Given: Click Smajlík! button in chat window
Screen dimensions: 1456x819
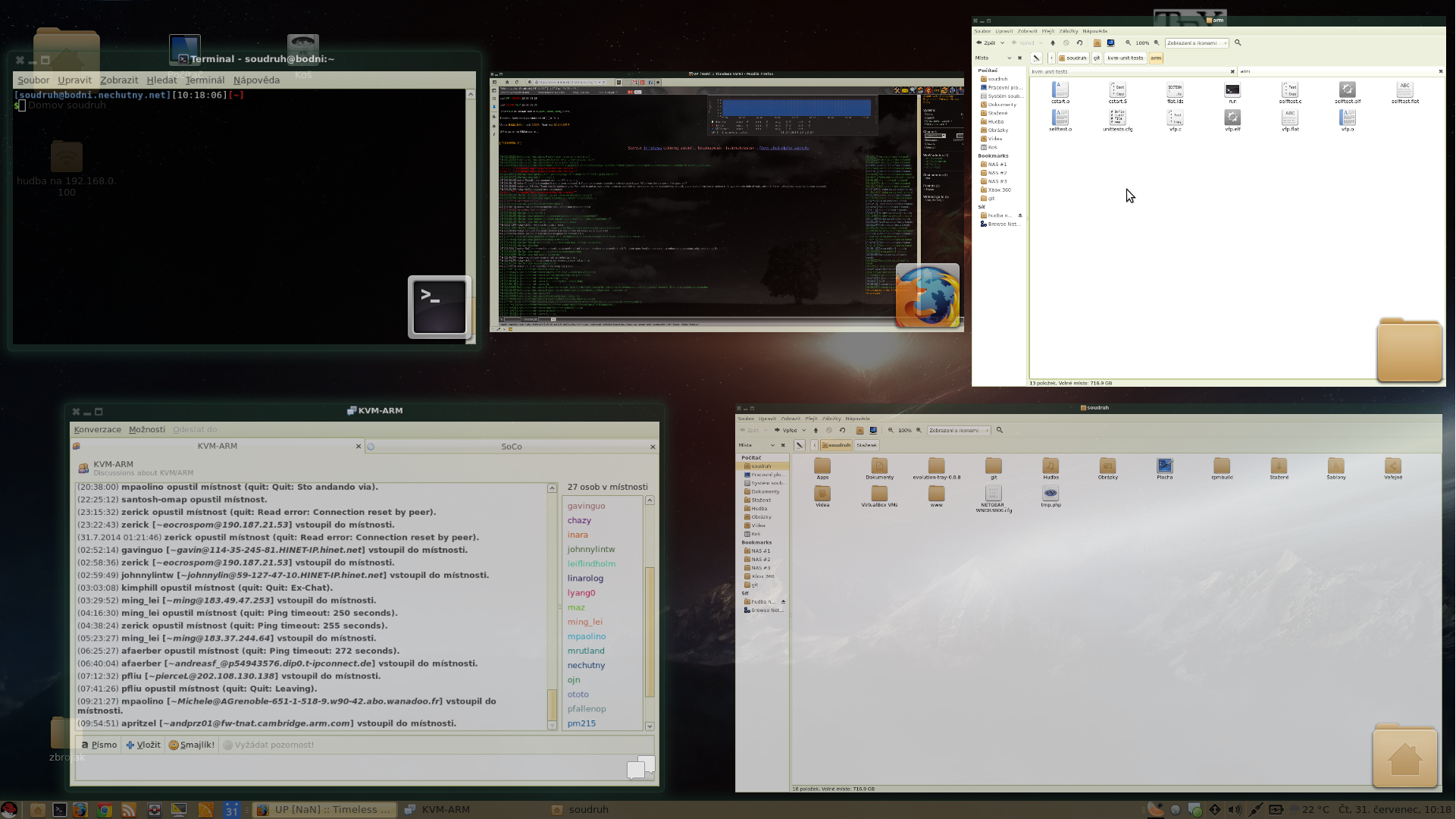Looking at the screenshot, I should click(x=192, y=745).
